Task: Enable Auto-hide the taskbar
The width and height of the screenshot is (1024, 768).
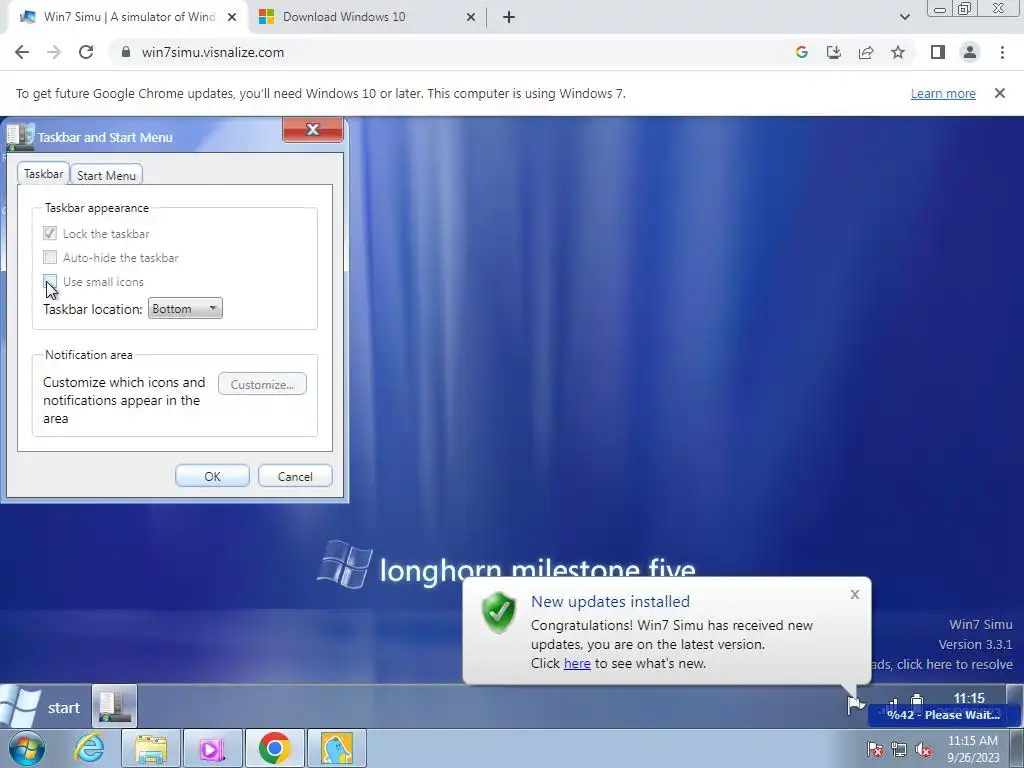Action: (50, 257)
